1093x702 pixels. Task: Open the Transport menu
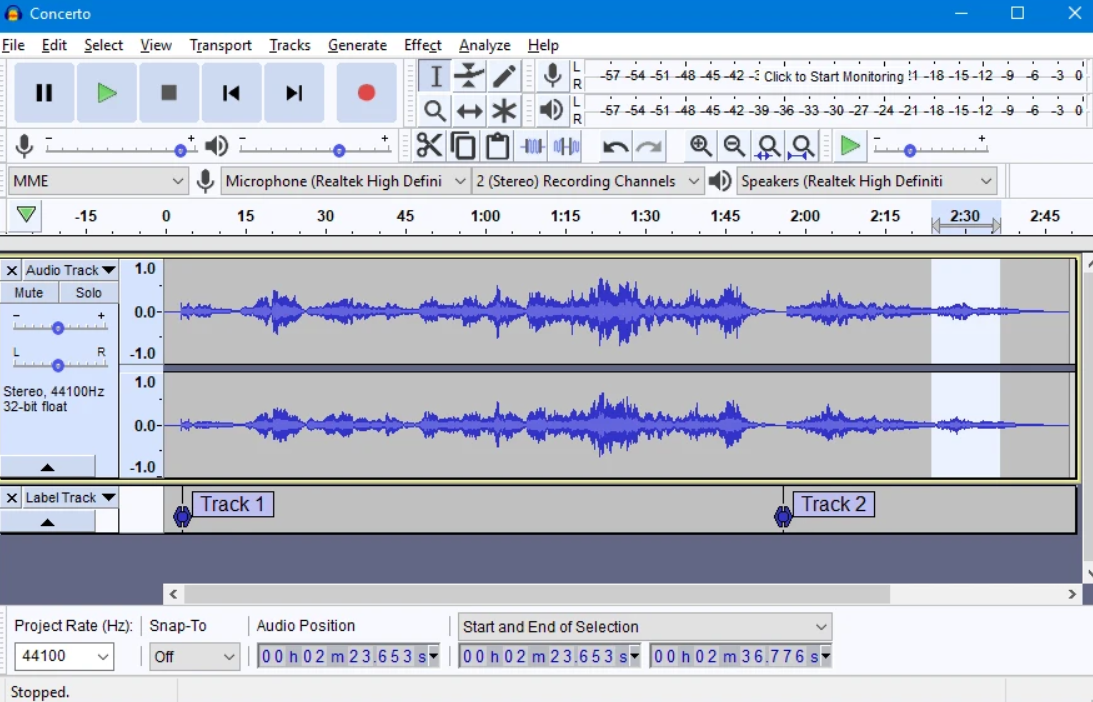[x=220, y=45]
